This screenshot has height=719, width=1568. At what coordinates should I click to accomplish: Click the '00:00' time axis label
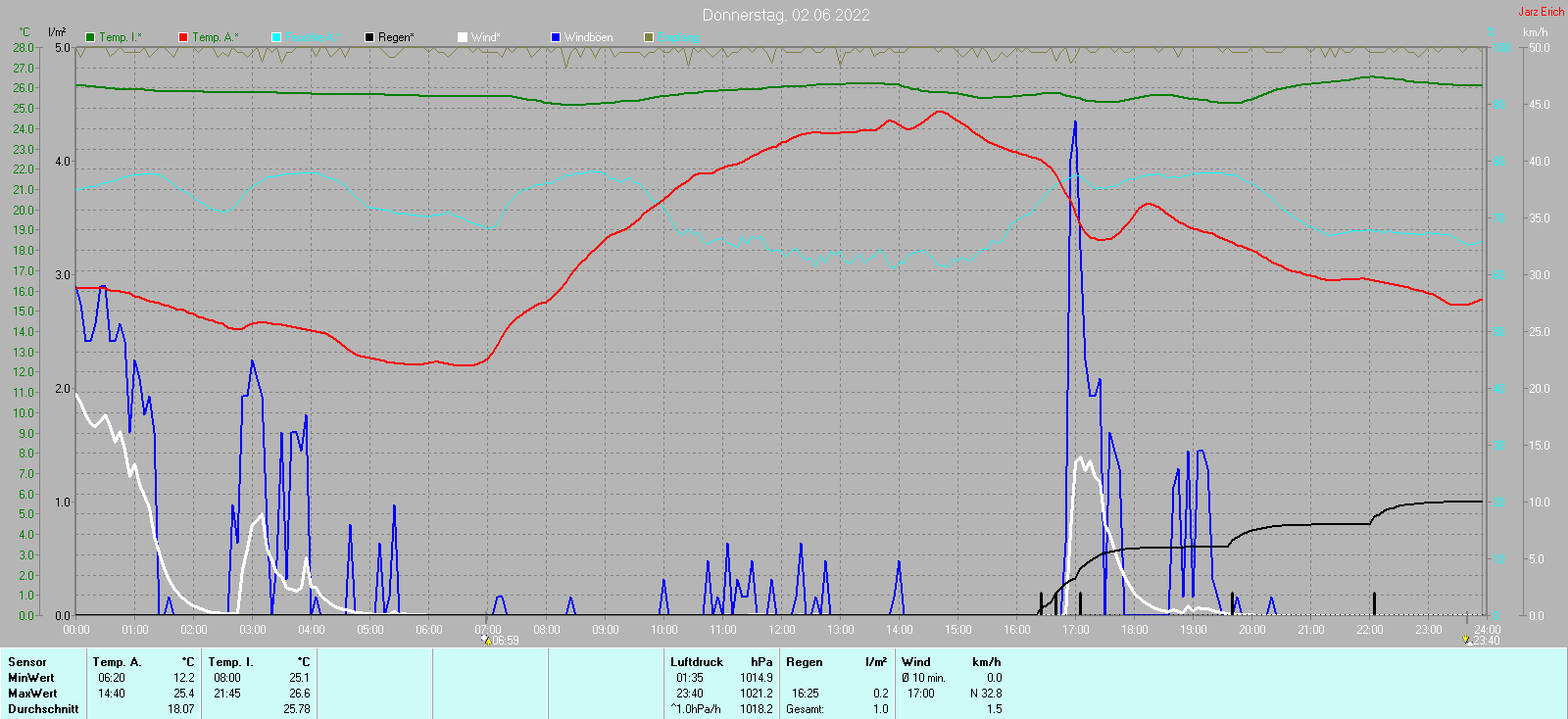(x=76, y=630)
